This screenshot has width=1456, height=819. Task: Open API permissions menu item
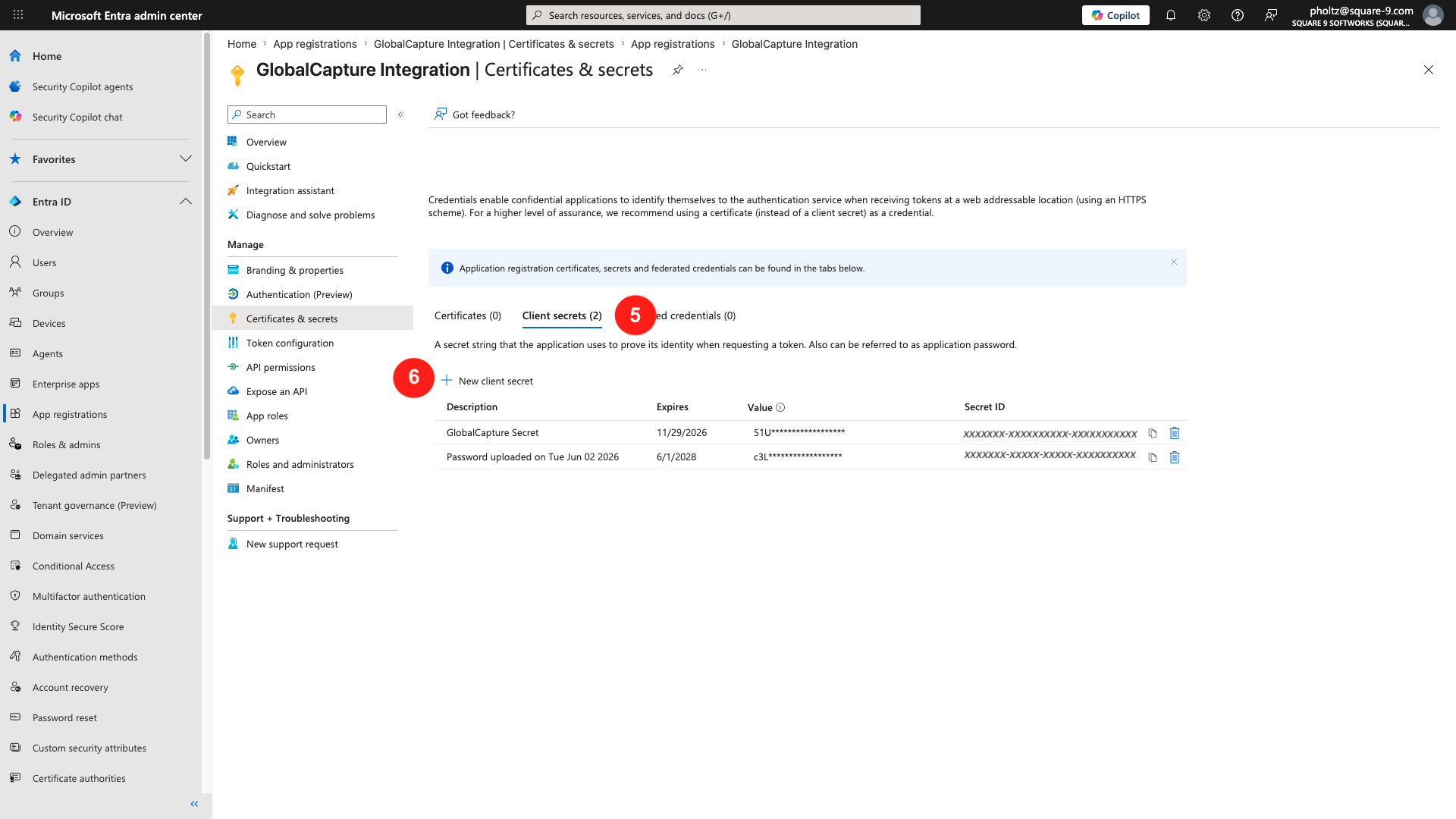281,367
